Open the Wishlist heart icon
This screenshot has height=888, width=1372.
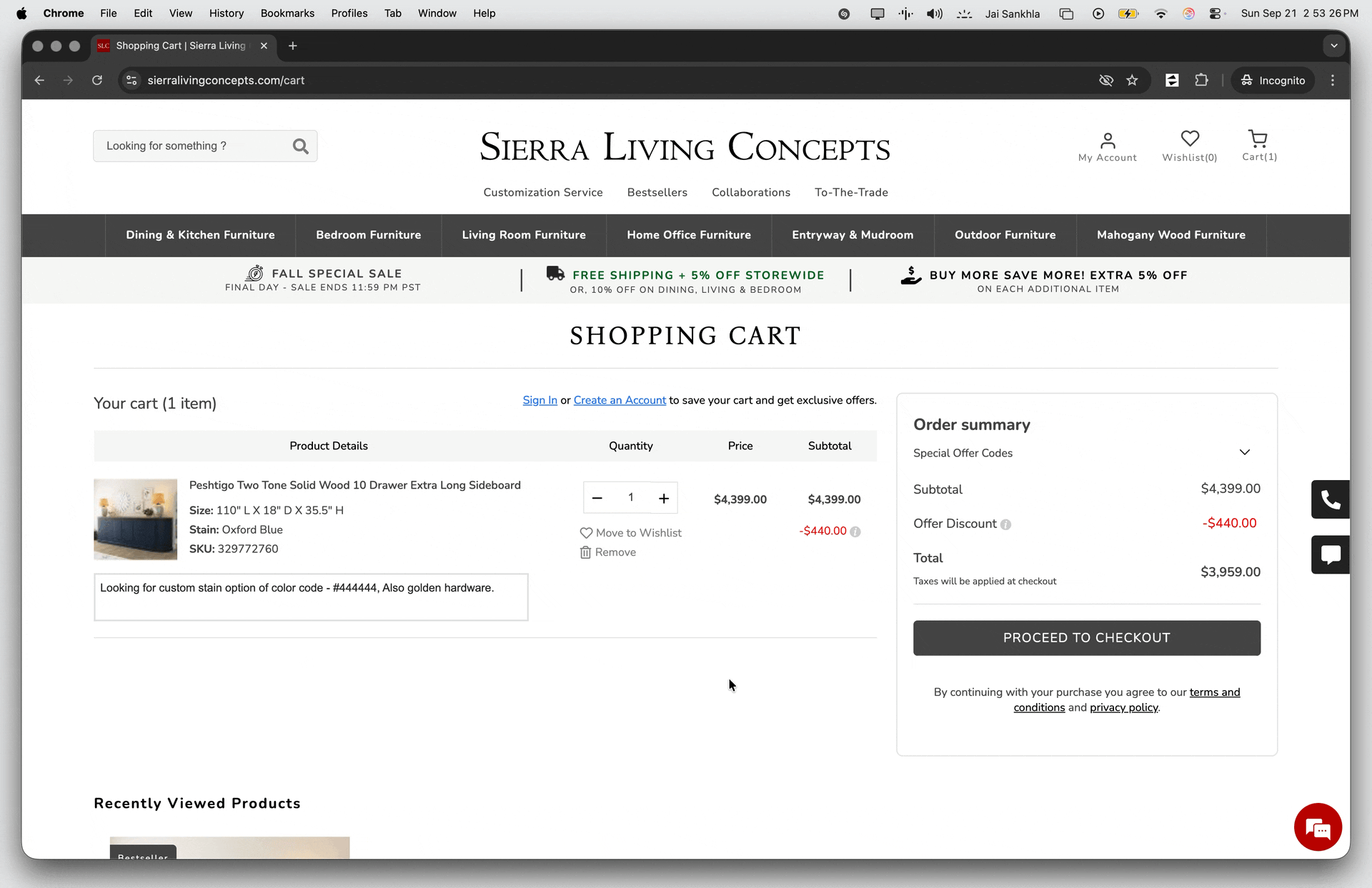click(x=1190, y=139)
